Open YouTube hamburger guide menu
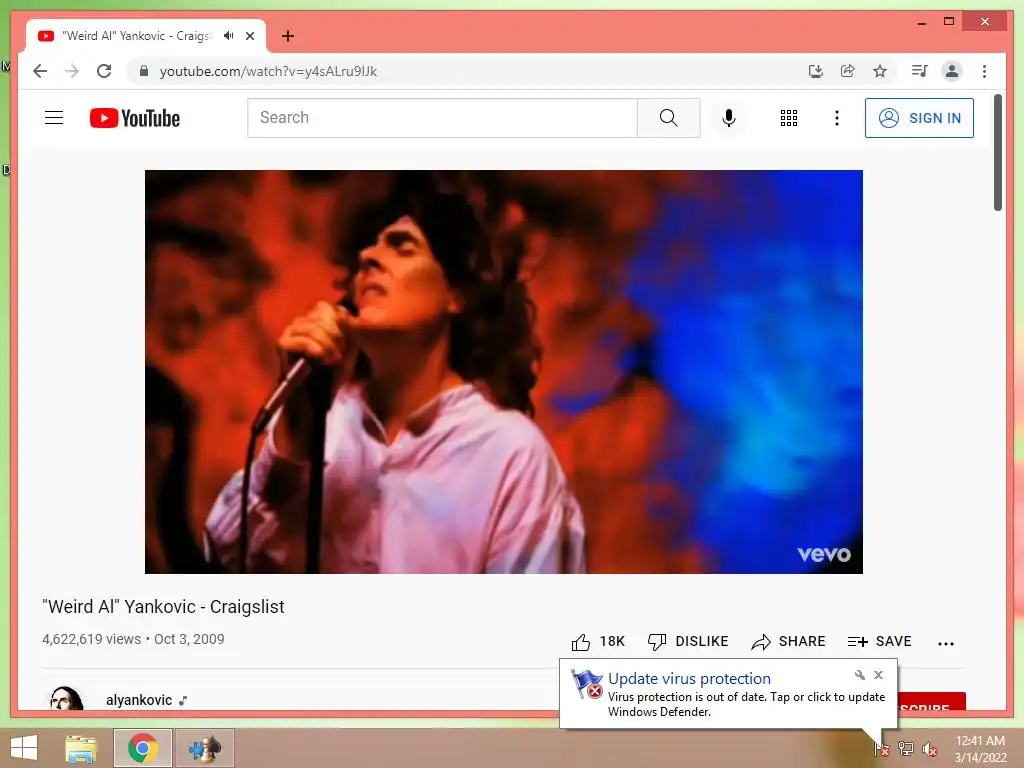Viewport: 1024px width, 768px height. [x=54, y=118]
